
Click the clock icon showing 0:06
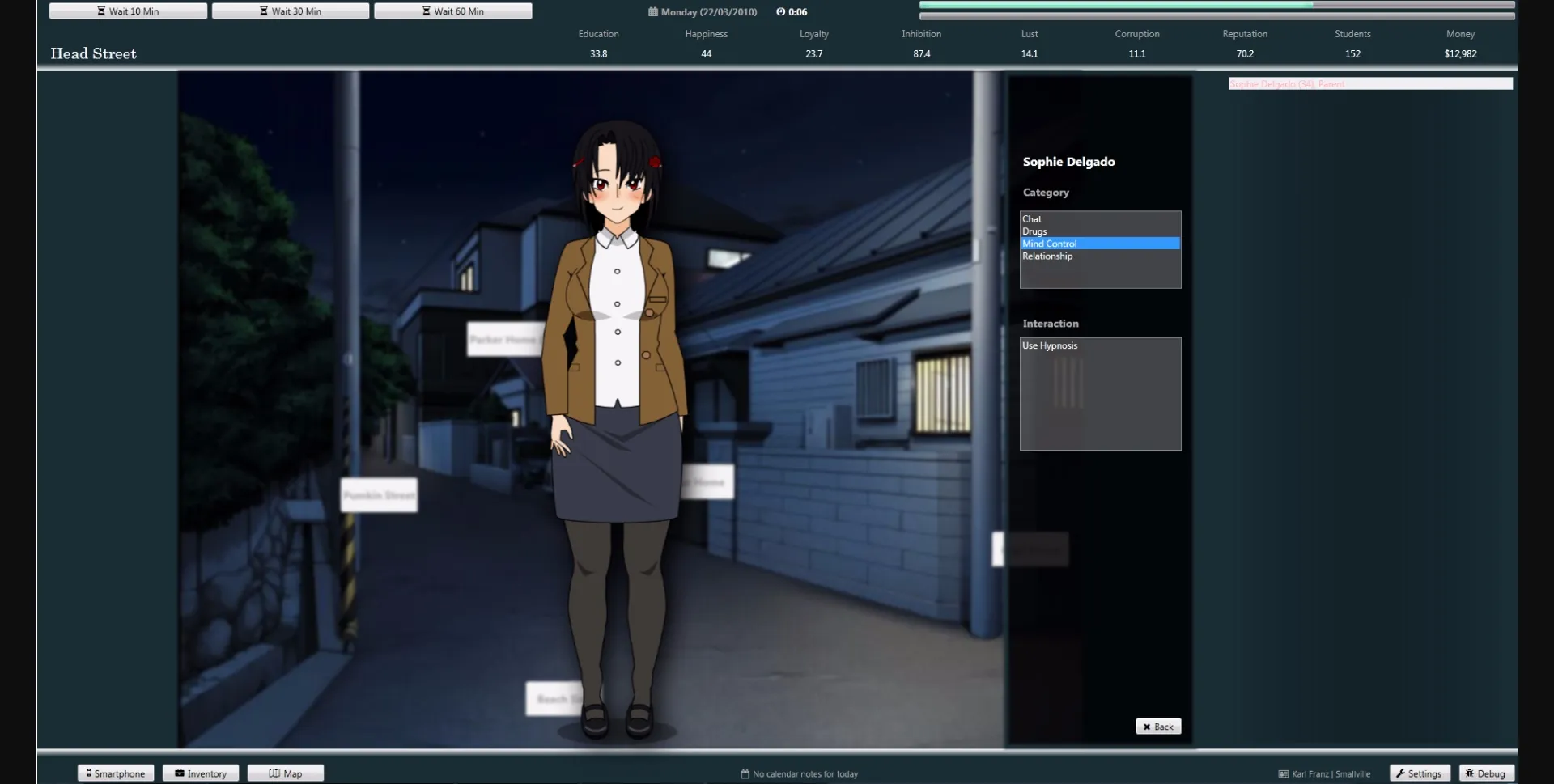click(x=780, y=11)
